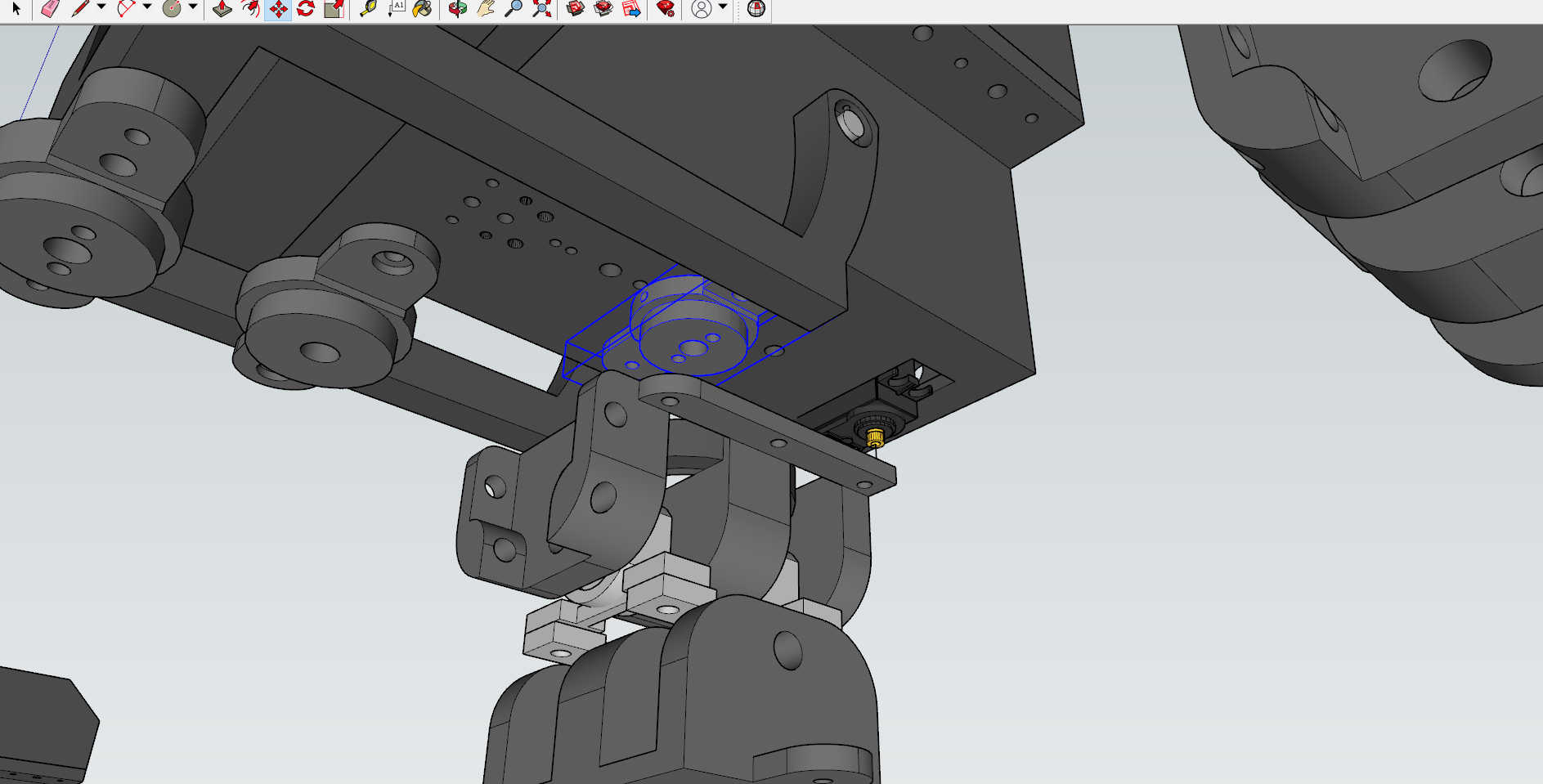Screen dimensions: 1543x784
Task: Select the Pan hand tool
Action: tap(486, 9)
